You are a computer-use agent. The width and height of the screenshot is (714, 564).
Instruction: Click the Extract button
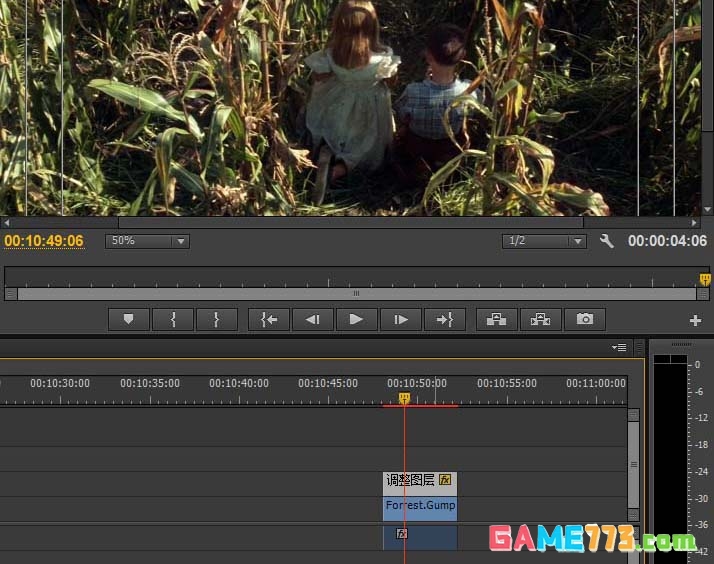(540, 319)
